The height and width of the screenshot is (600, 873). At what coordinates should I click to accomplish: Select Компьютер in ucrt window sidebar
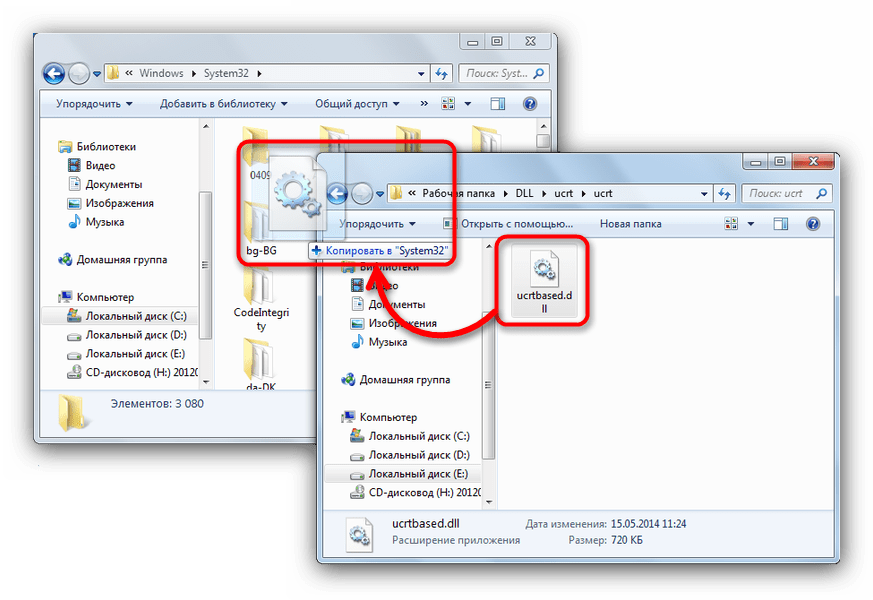pyautogui.click(x=379, y=417)
